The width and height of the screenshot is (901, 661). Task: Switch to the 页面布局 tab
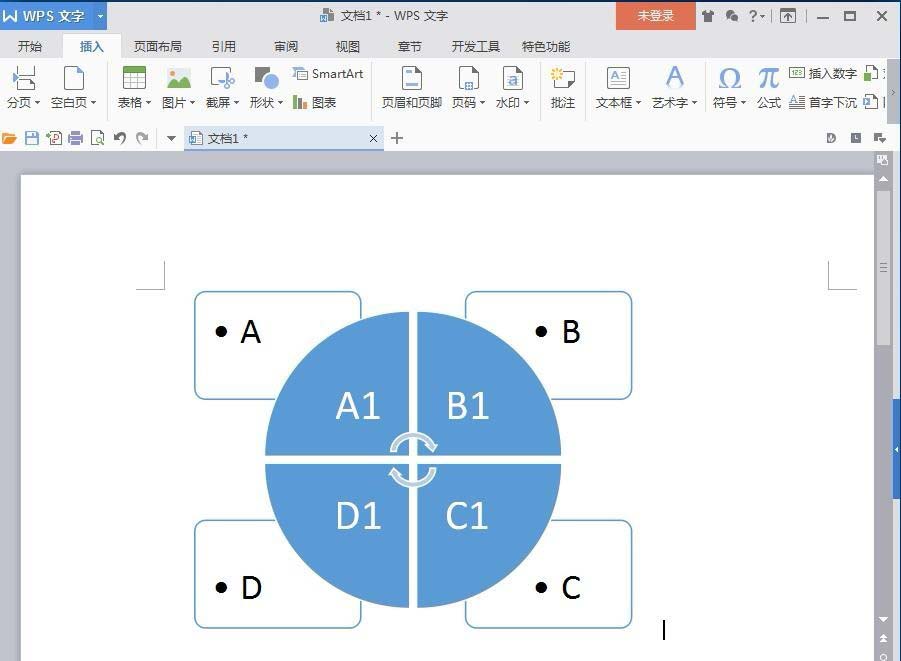158,47
